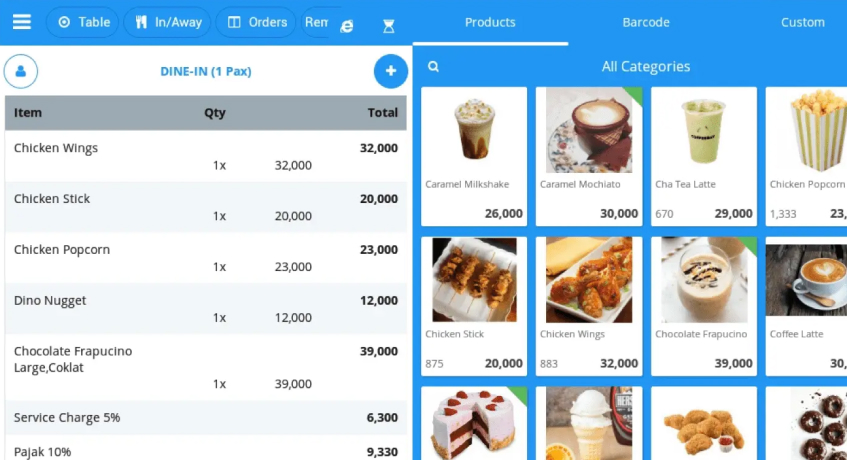Add Caramel Milkshake to the order
Viewport: 847px width, 460px height.
point(474,156)
